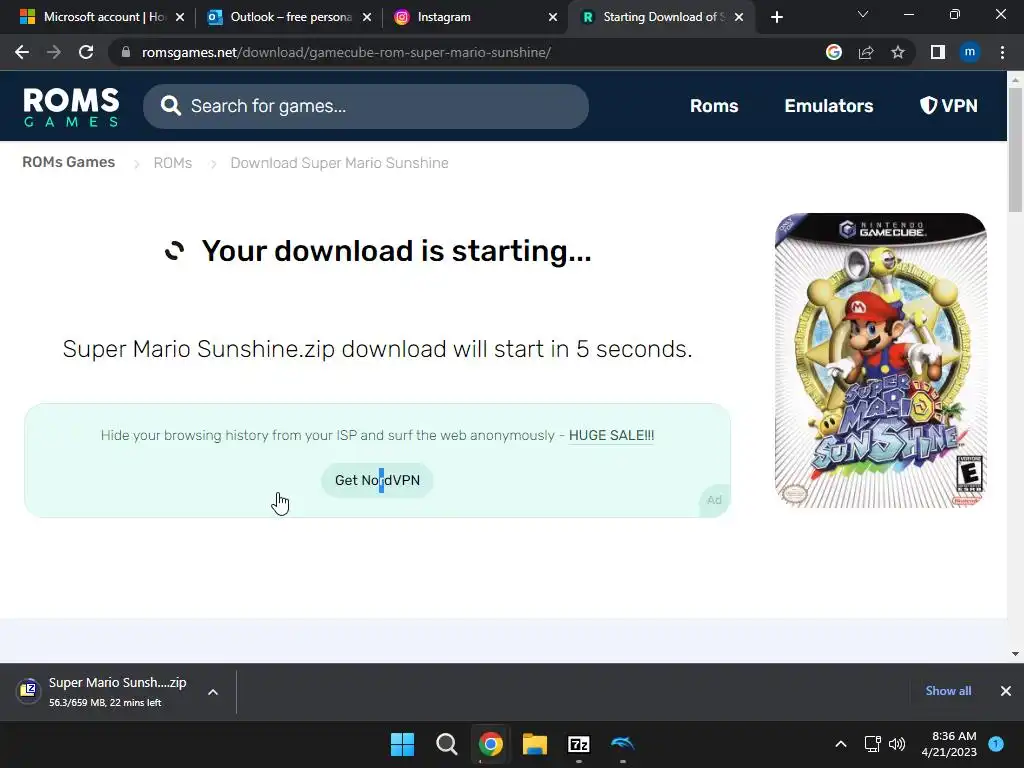Viewport: 1024px width, 768px height.
Task: Open the Emulators menu item
Action: [829, 106]
